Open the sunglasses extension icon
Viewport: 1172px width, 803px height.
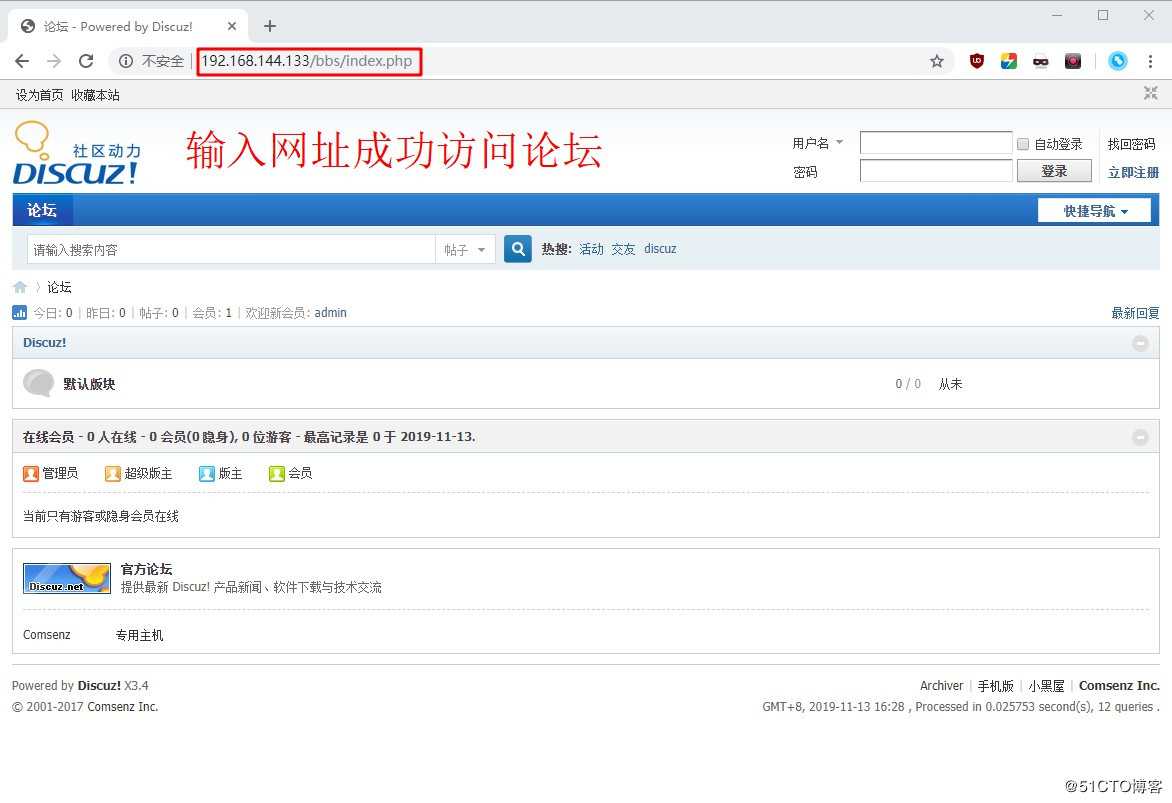click(1040, 61)
